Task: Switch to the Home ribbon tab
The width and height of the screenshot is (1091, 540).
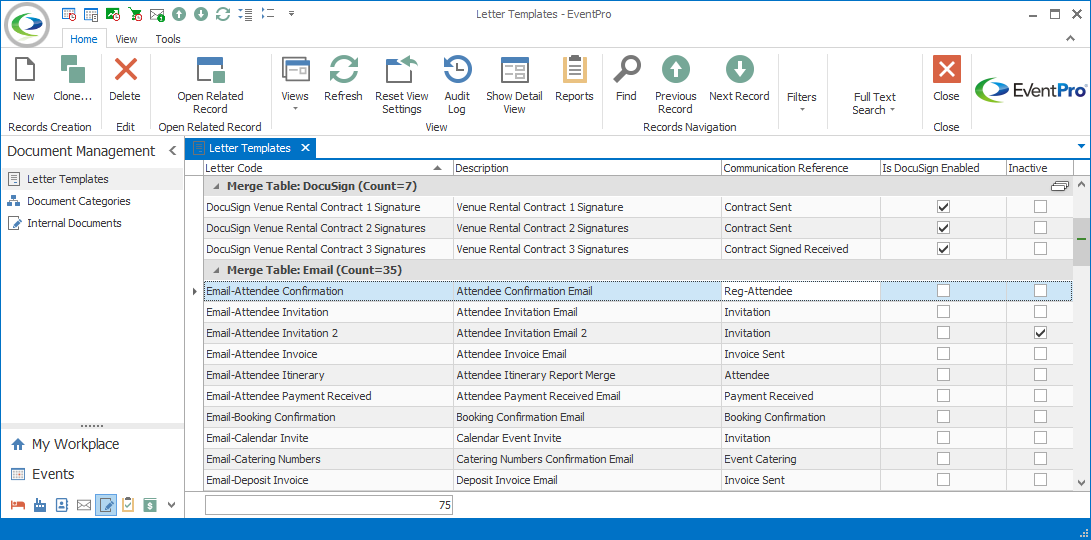Action: 83,39
